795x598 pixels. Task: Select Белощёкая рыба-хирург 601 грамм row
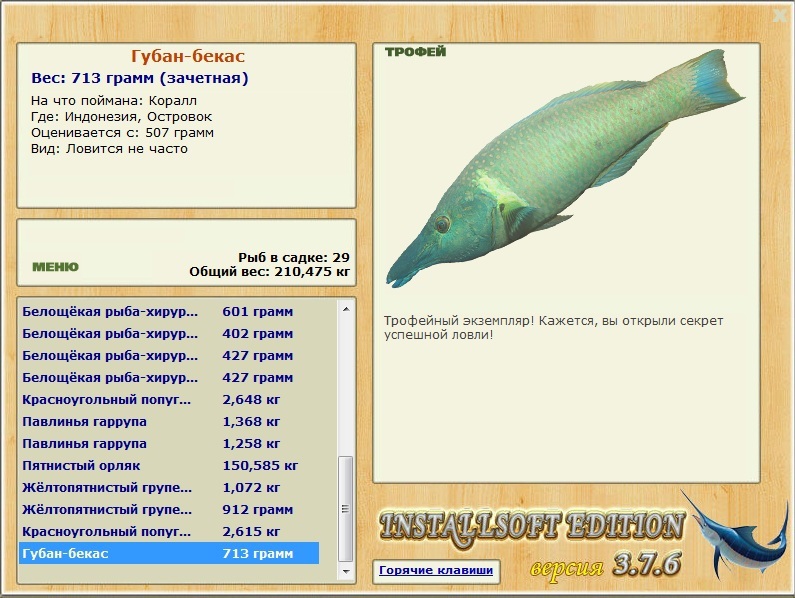pyautogui.click(x=169, y=311)
